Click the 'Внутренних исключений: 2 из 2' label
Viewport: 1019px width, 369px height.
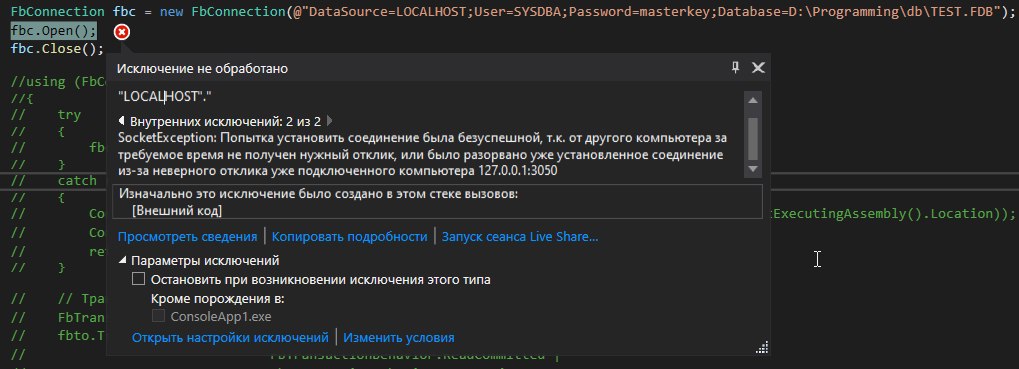(x=226, y=121)
